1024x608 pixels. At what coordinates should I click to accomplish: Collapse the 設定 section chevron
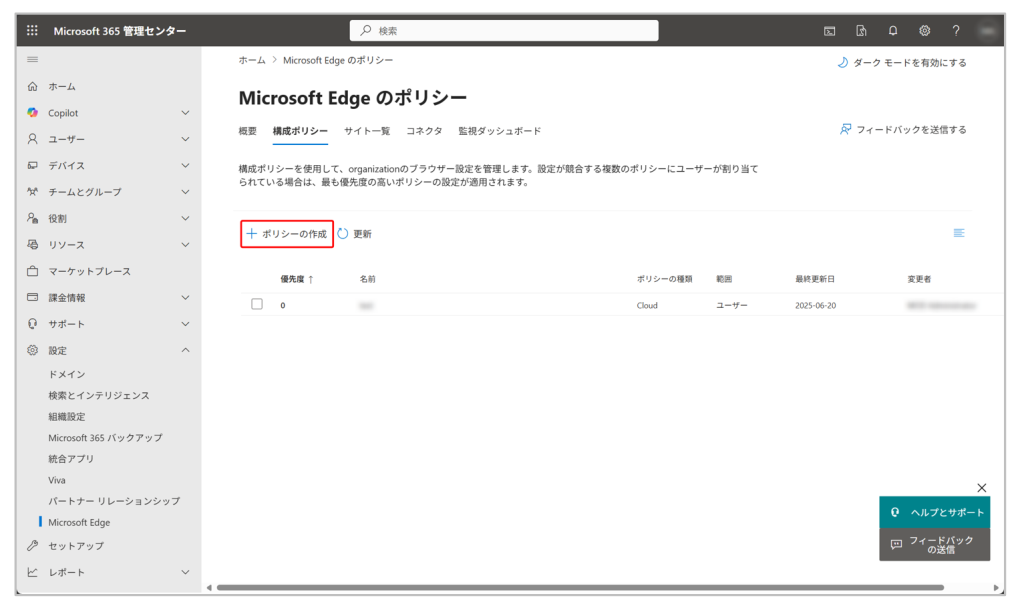tap(185, 350)
